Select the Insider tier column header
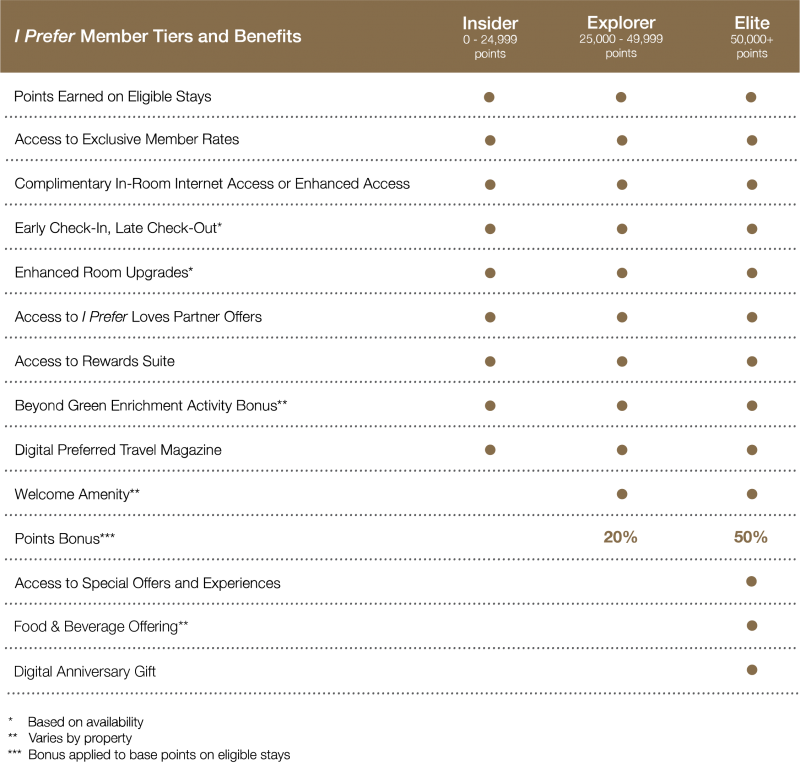 490,23
